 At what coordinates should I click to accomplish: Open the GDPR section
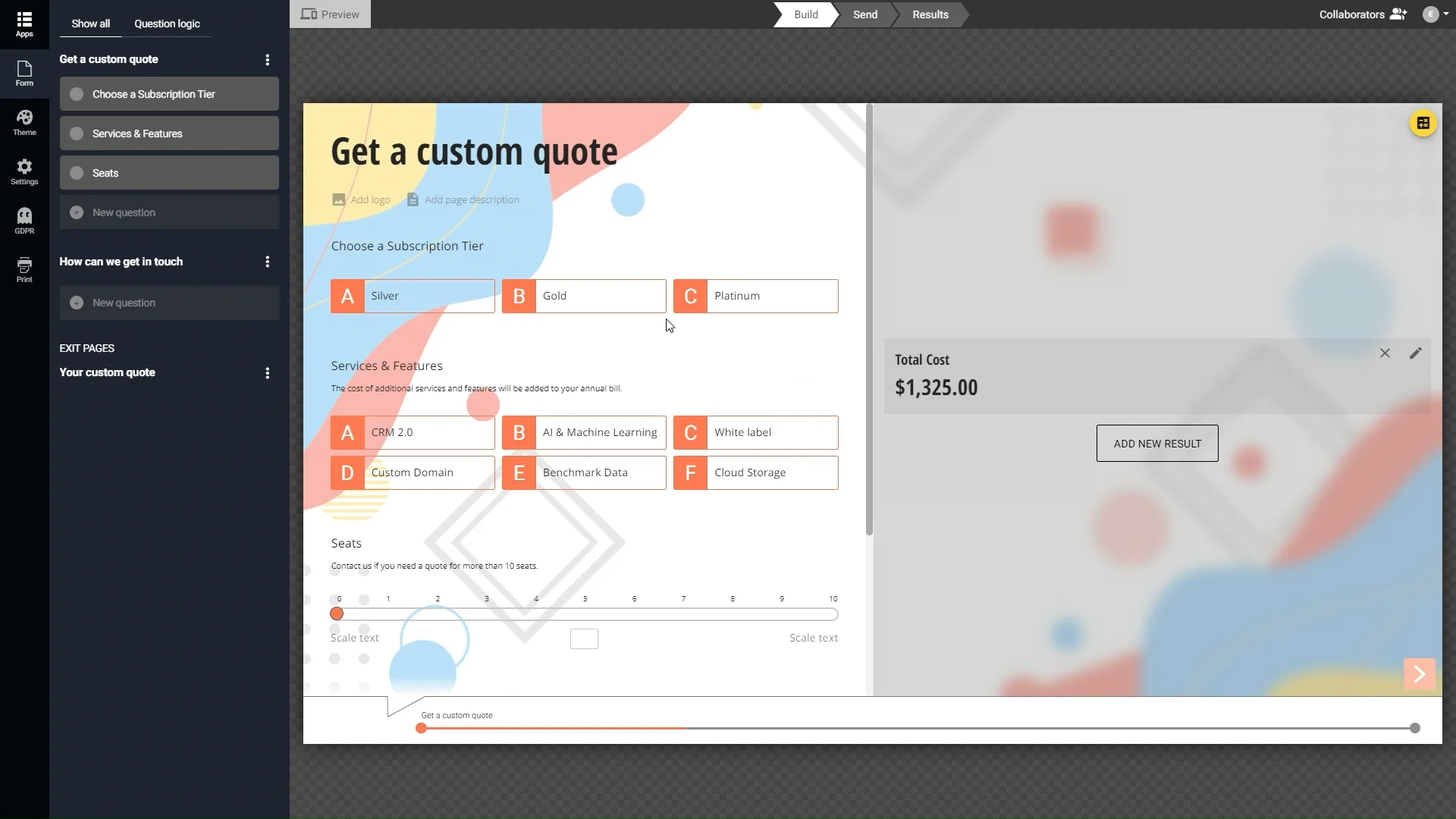24,221
